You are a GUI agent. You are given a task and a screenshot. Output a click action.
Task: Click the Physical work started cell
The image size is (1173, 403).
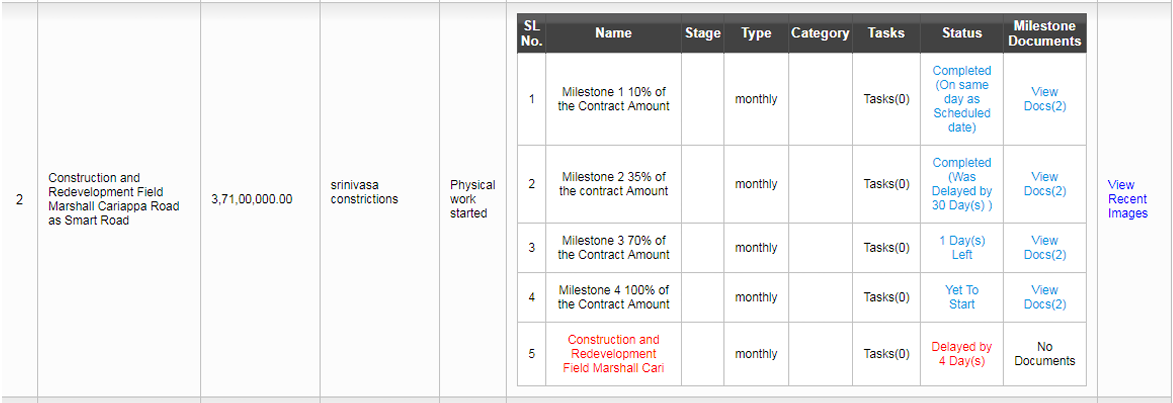coord(472,199)
